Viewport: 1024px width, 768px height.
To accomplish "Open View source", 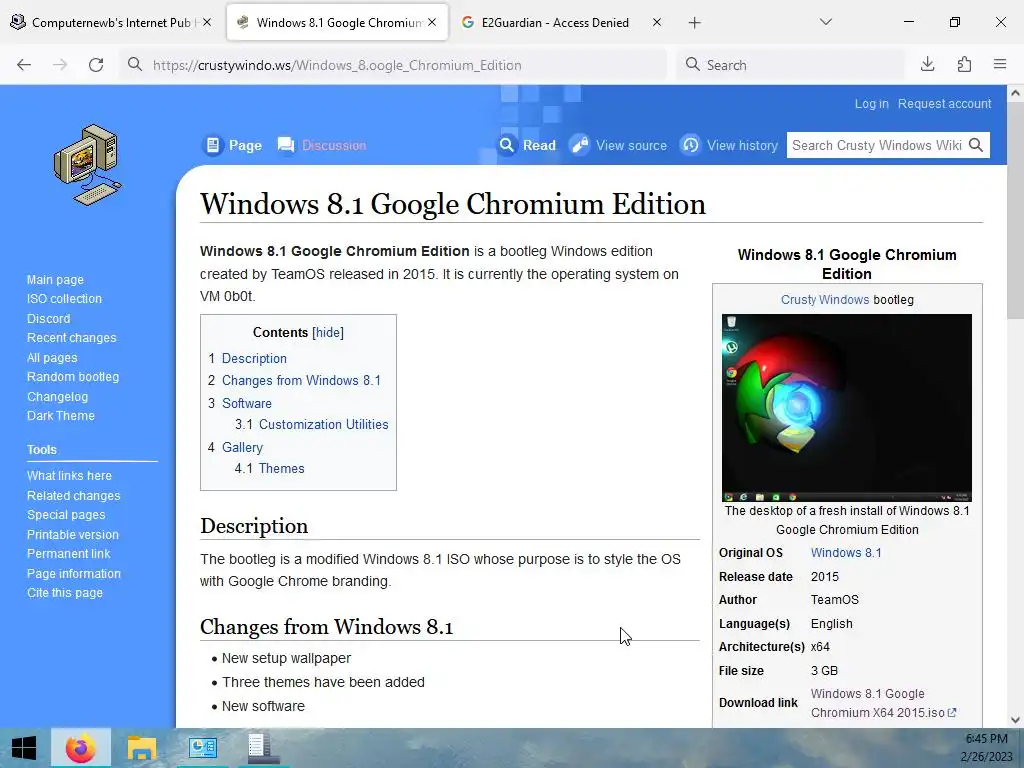I will [618, 145].
